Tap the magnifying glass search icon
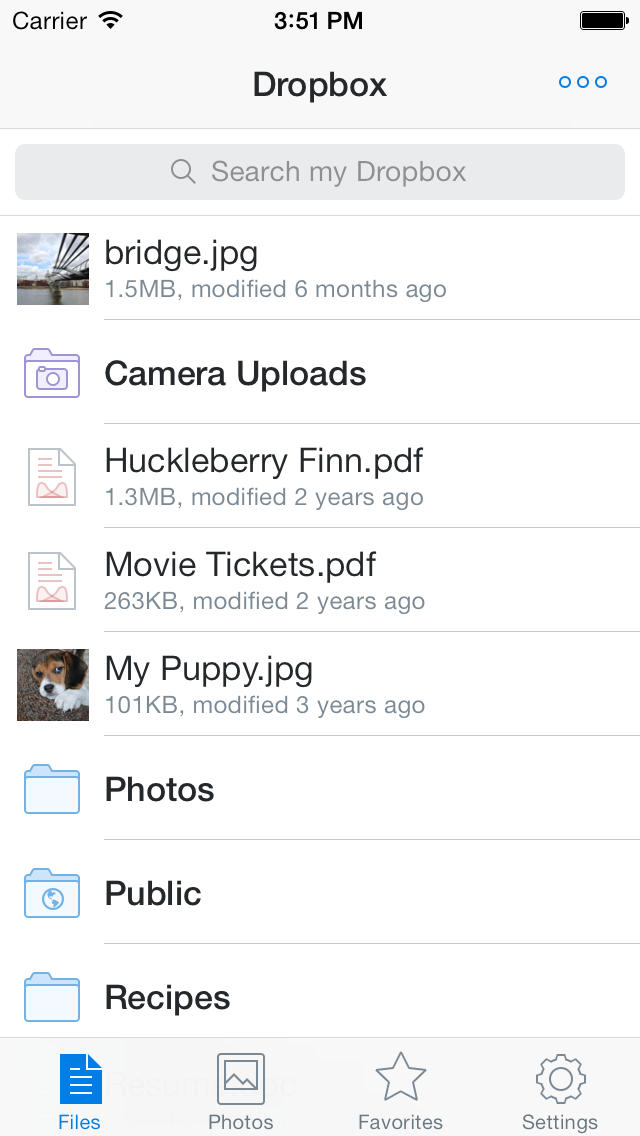Screen dimensions: 640x1136 [183, 172]
